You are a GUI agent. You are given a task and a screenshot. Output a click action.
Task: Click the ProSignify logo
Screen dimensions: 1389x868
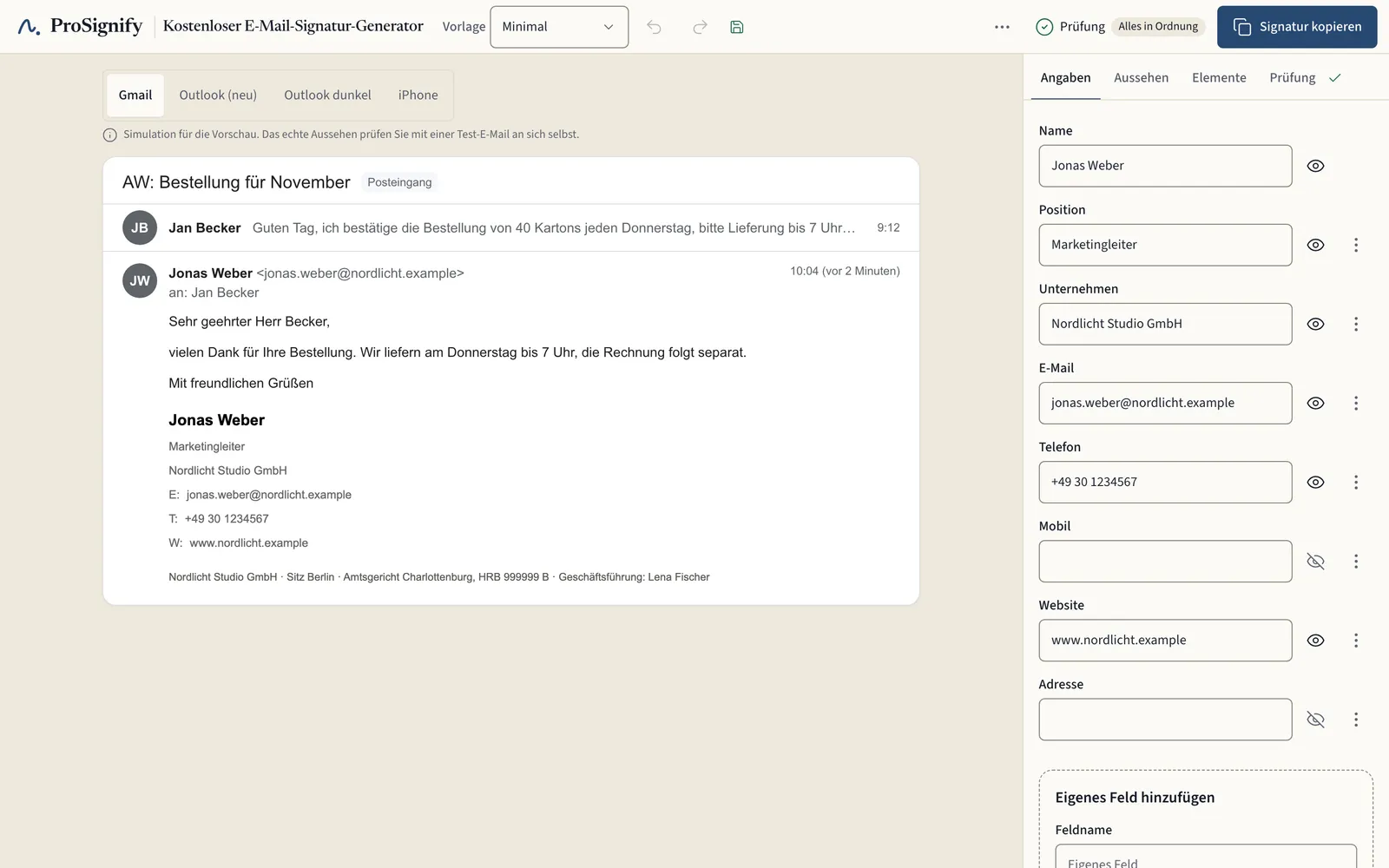pos(80,26)
